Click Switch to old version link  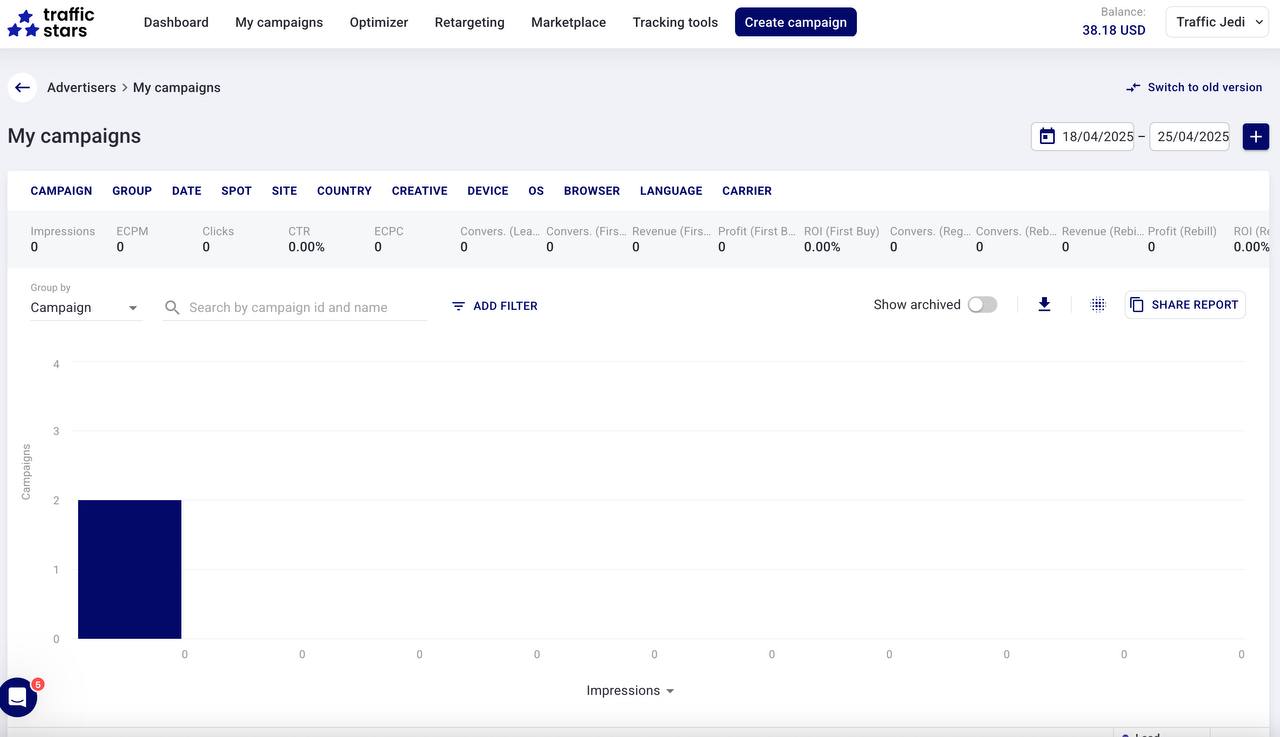click(1194, 88)
